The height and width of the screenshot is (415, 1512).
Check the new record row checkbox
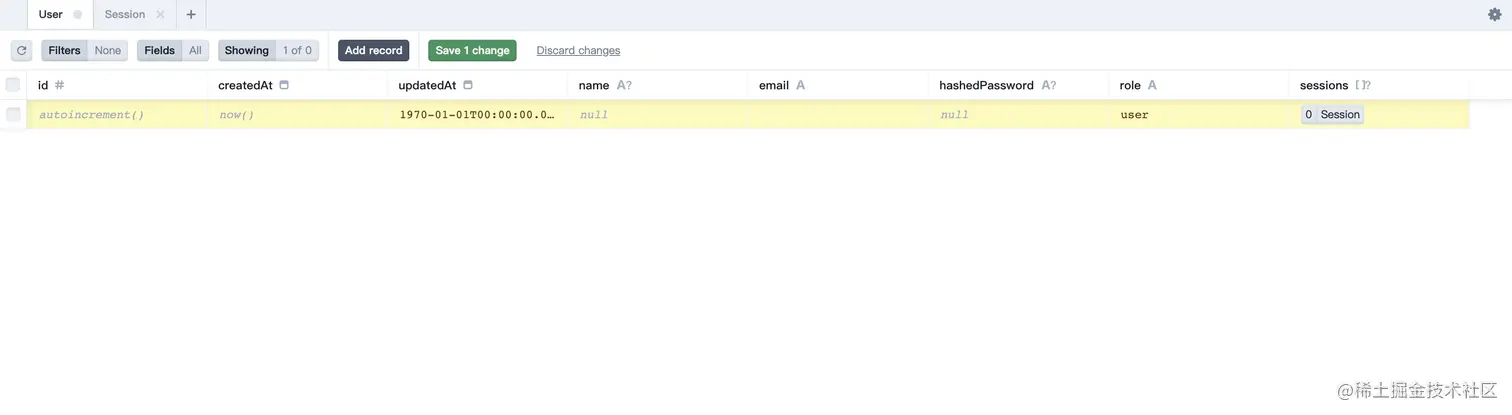point(13,114)
